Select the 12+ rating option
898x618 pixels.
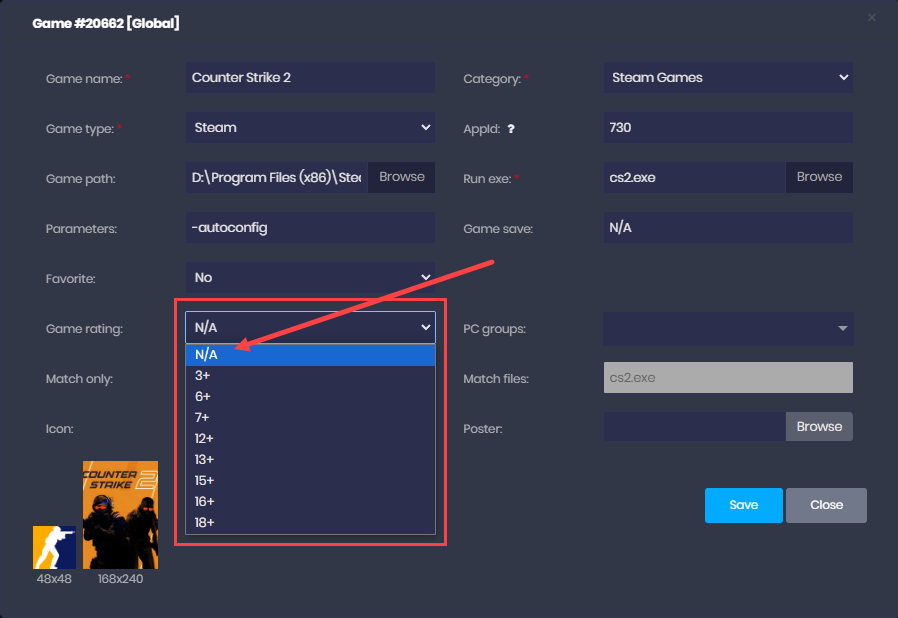pos(310,439)
